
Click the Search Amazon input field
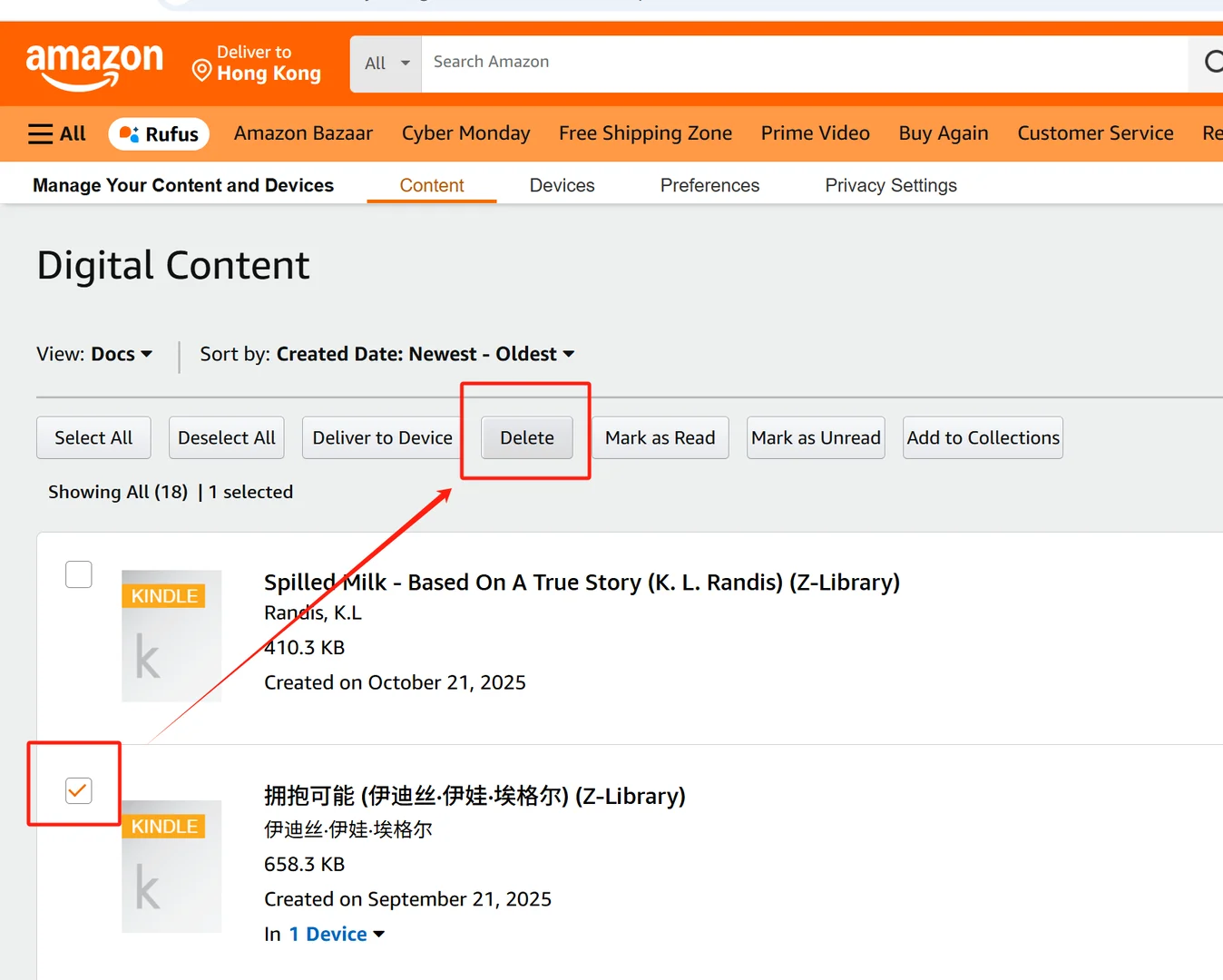click(805, 63)
